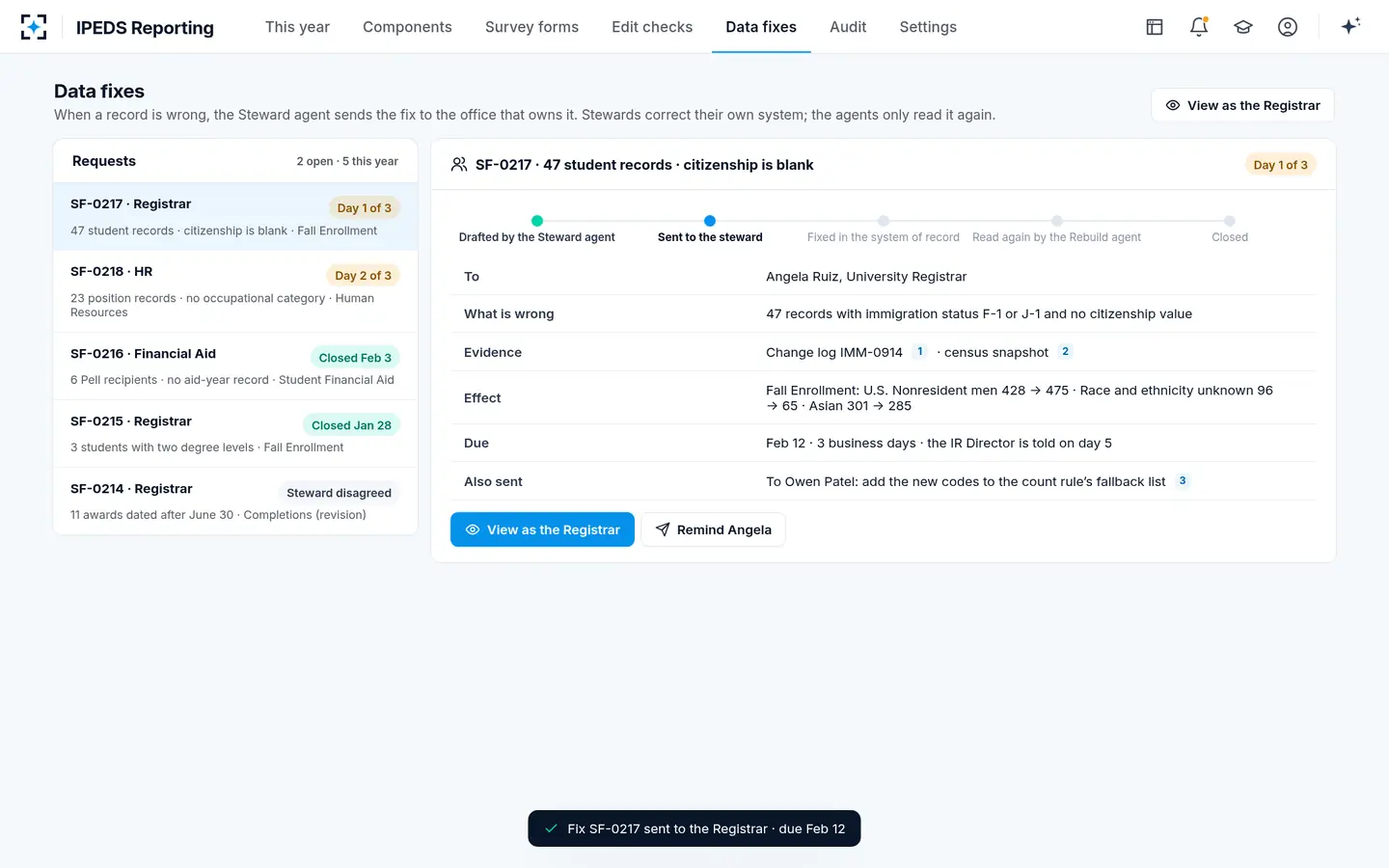Open the table layout icon in header

[x=1155, y=27]
